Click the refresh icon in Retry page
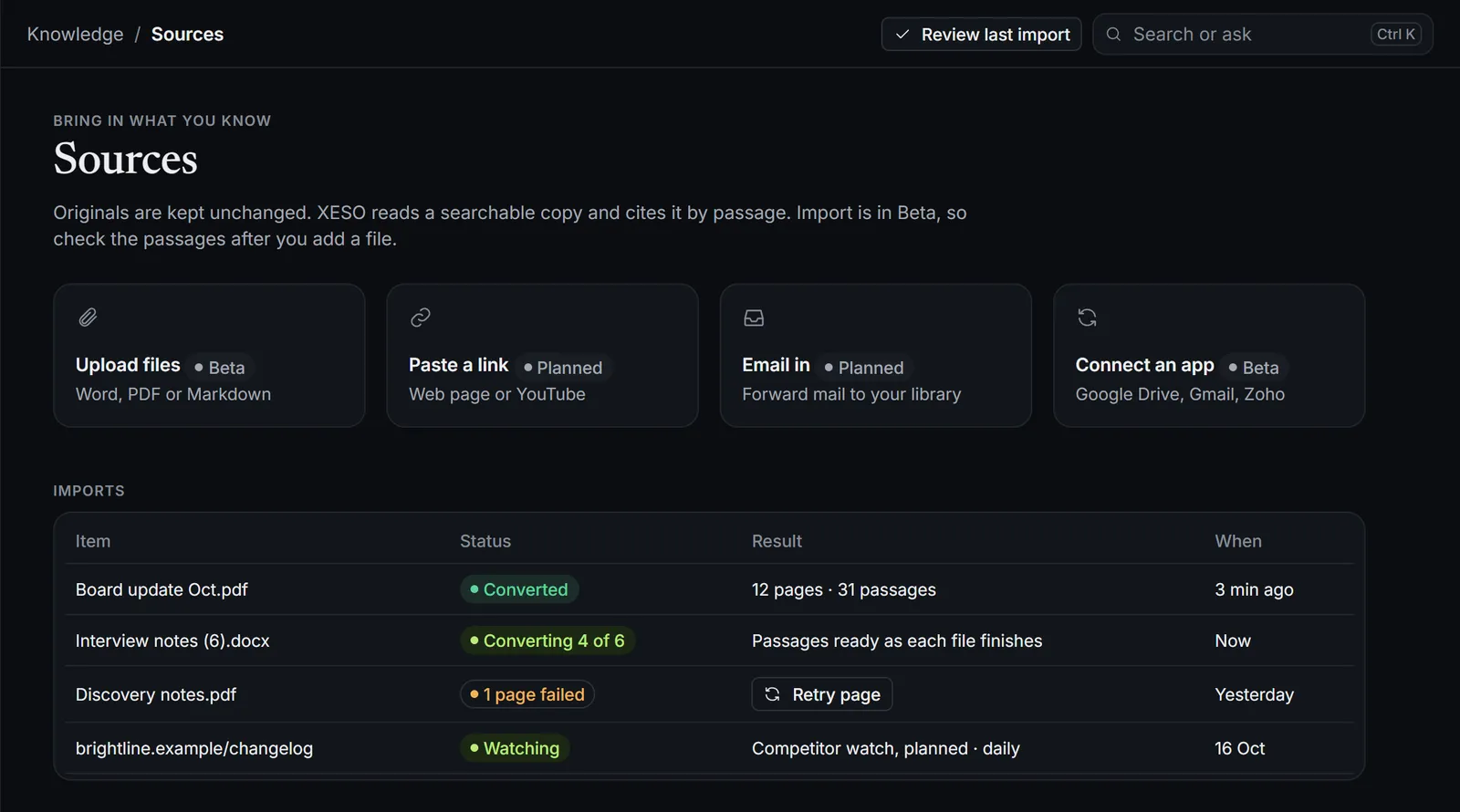The height and width of the screenshot is (812, 1460). pos(772,694)
